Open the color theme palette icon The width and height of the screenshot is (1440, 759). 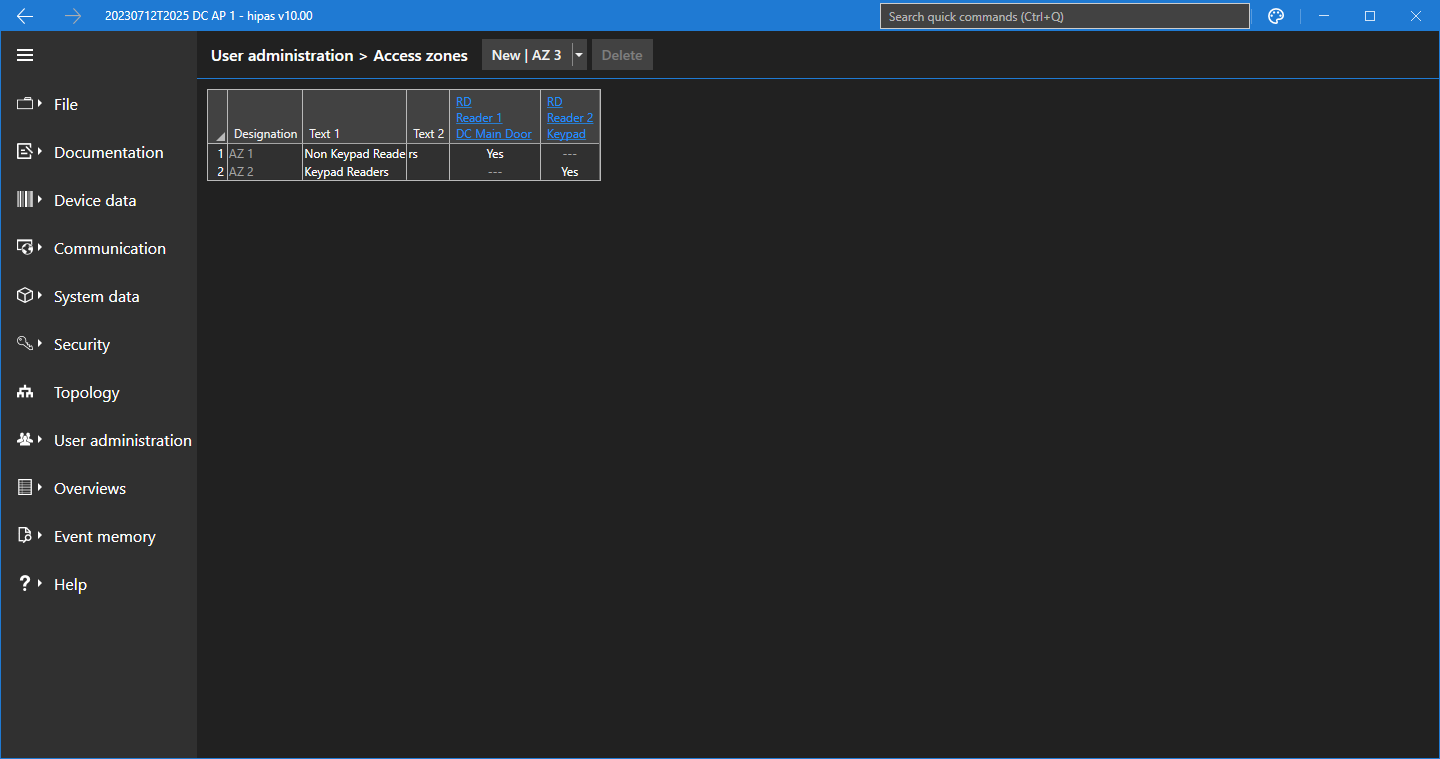point(1275,16)
